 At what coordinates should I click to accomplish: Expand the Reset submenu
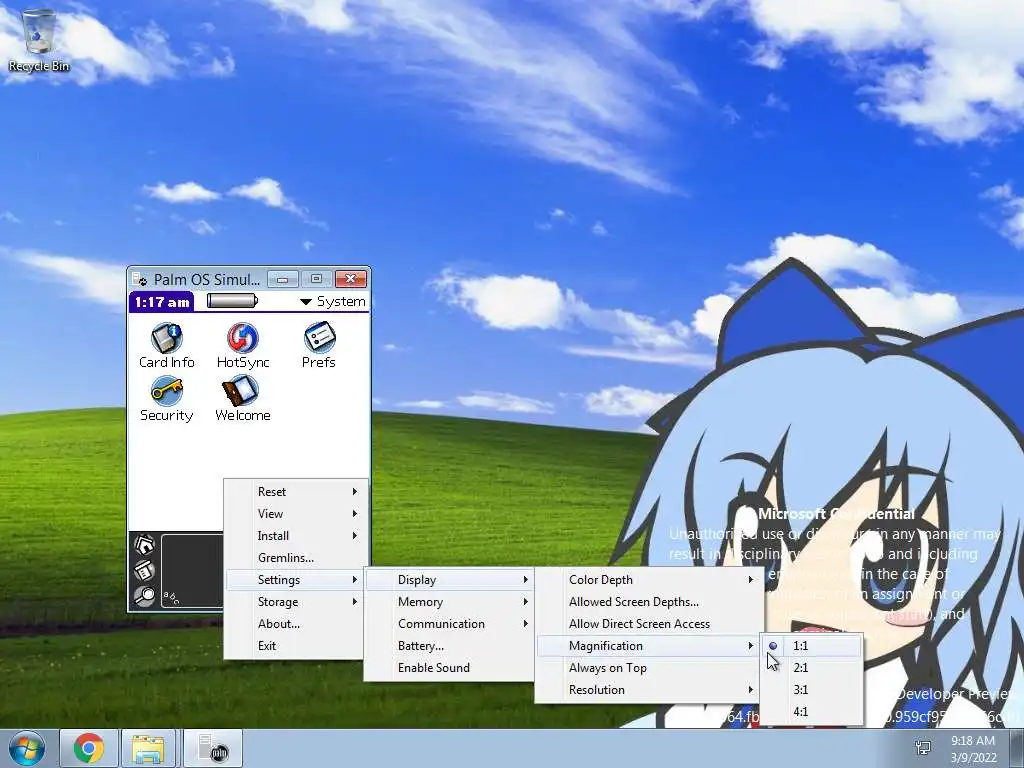pos(295,492)
